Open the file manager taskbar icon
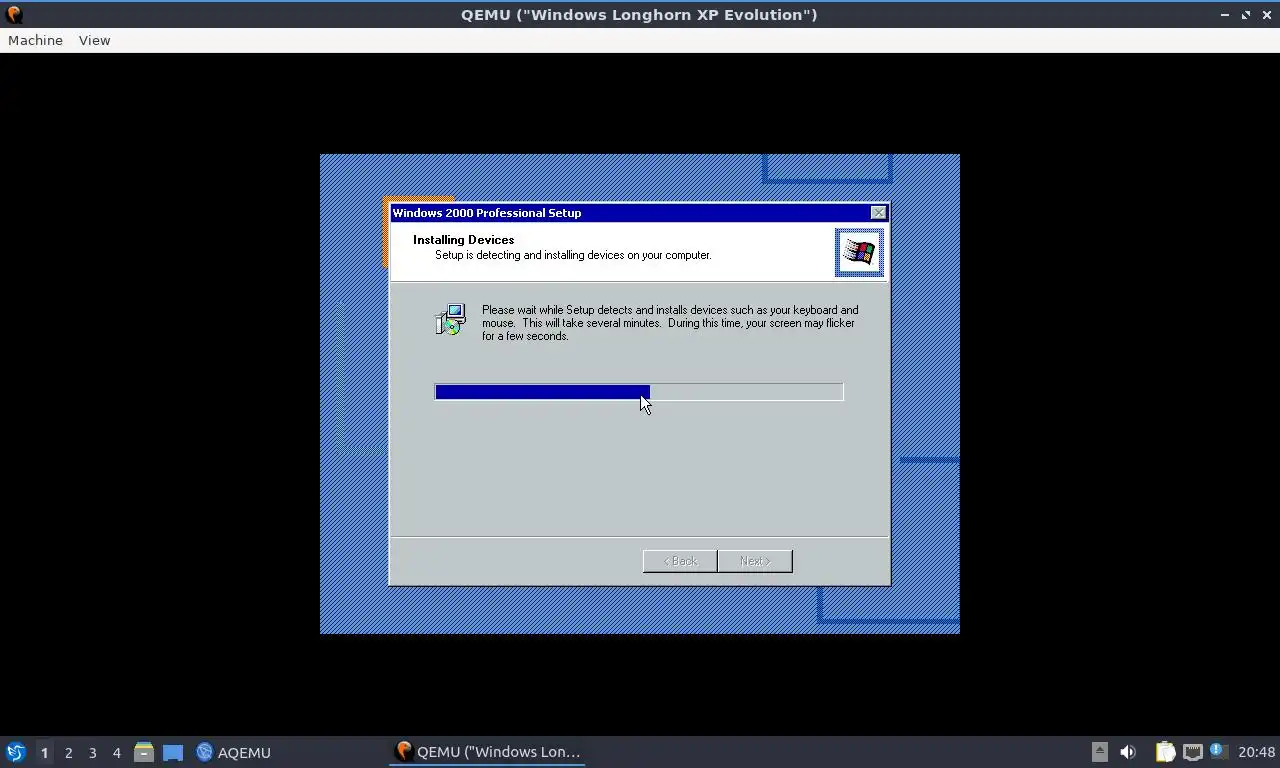1280x768 pixels. click(144, 752)
